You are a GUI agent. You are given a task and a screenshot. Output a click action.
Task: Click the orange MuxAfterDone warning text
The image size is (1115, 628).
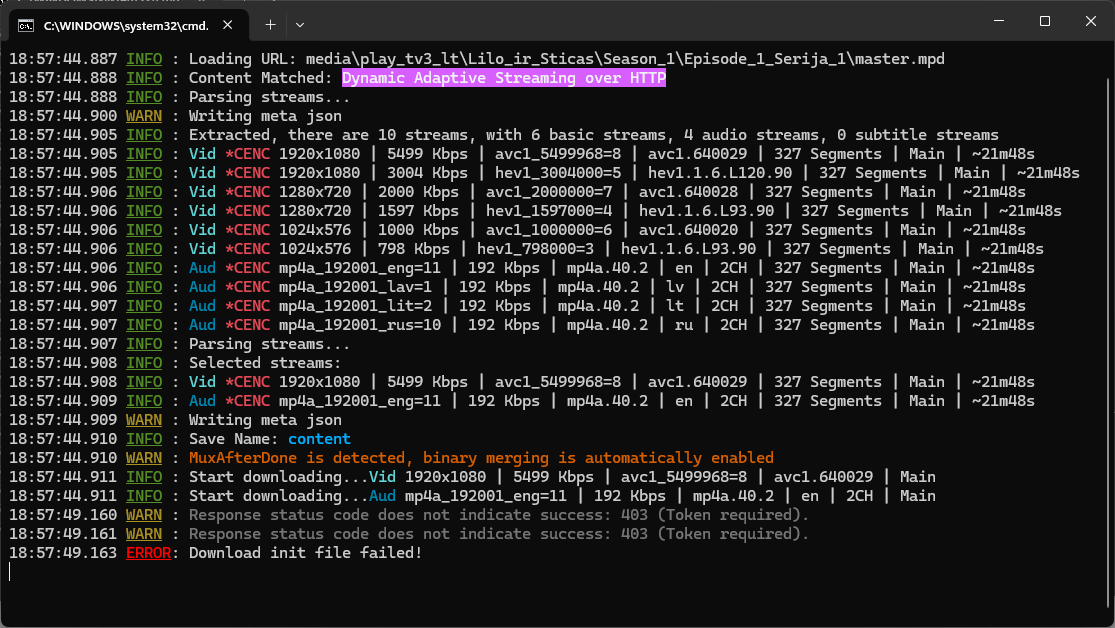click(x=481, y=458)
